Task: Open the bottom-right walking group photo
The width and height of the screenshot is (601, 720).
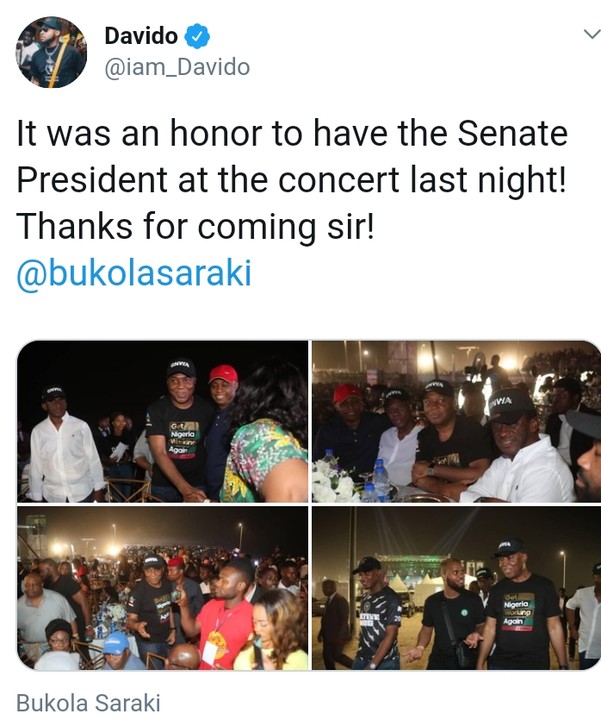Action: (x=456, y=587)
